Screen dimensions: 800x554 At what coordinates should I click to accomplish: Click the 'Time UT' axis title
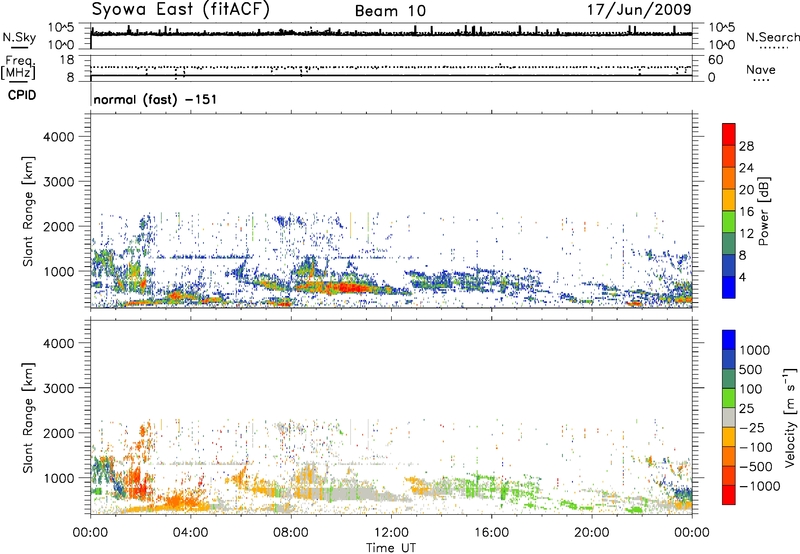(391, 548)
